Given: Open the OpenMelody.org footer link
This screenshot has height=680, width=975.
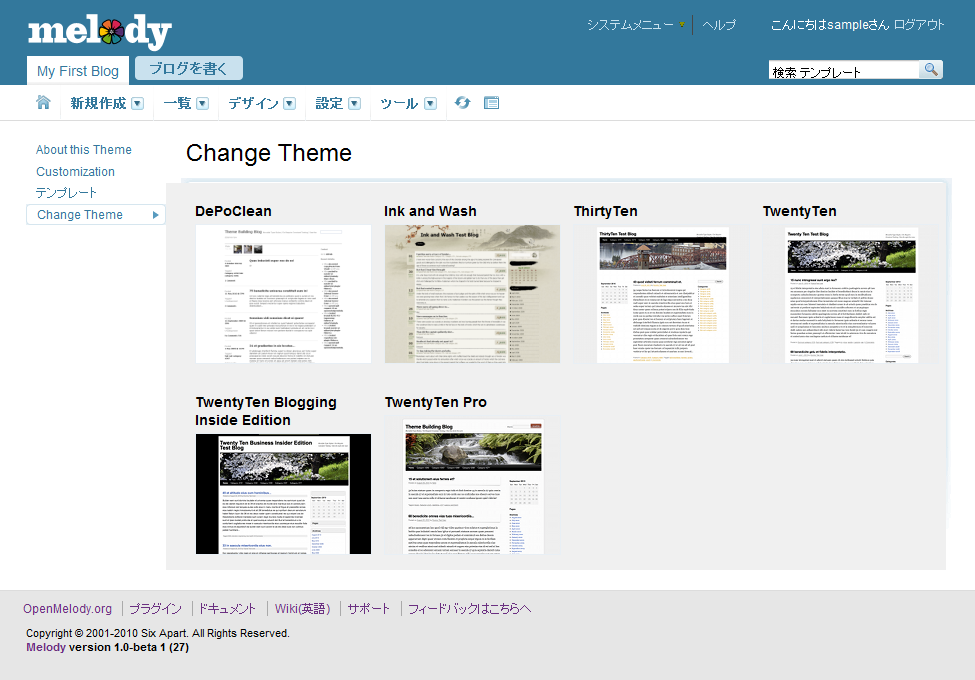Looking at the screenshot, I should click(x=68, y=609).
